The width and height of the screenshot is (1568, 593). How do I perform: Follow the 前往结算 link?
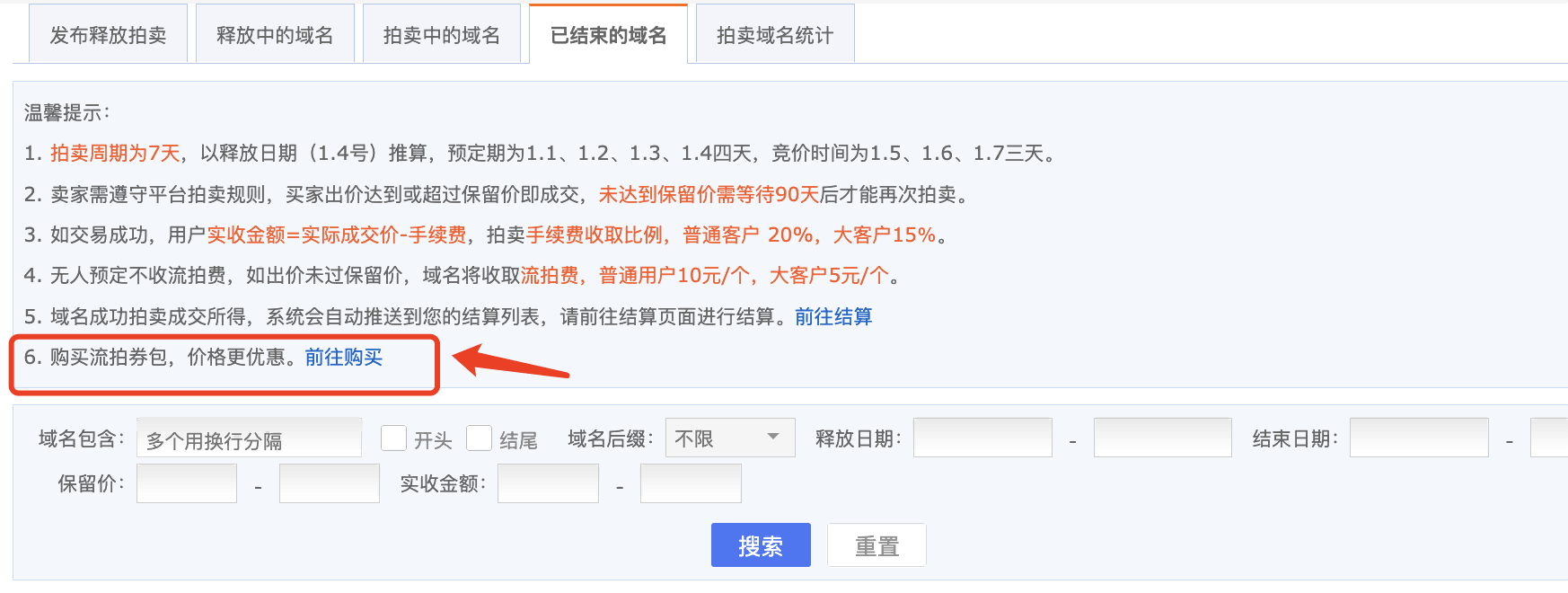point(833,316)
